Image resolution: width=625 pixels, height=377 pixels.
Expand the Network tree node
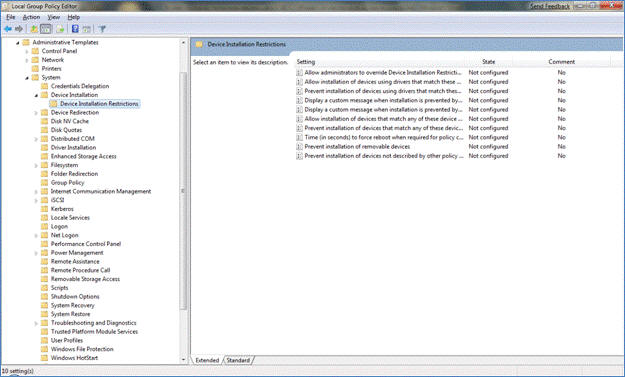27,60
